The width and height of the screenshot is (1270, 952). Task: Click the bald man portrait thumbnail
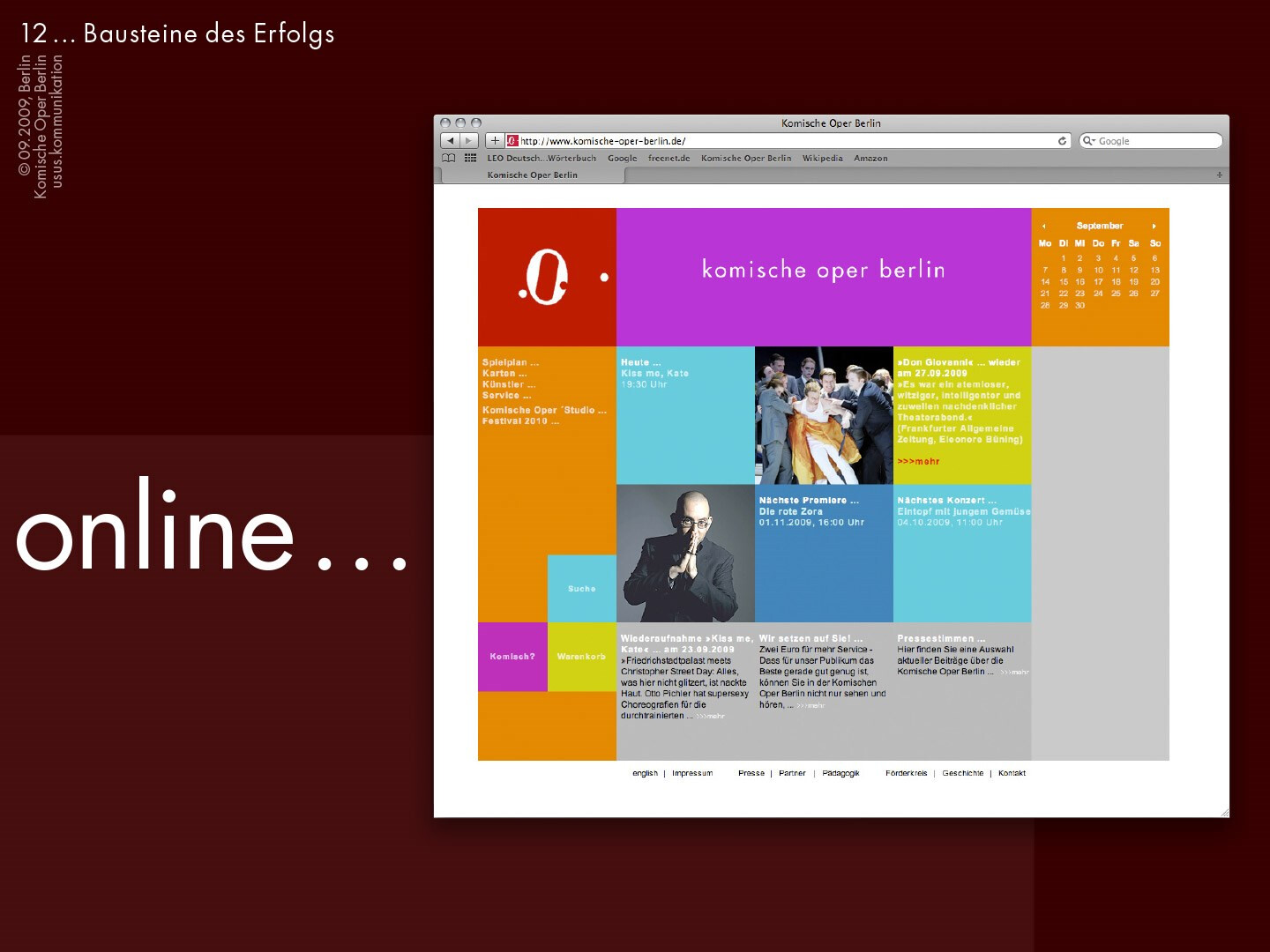[x=685, y=554]
